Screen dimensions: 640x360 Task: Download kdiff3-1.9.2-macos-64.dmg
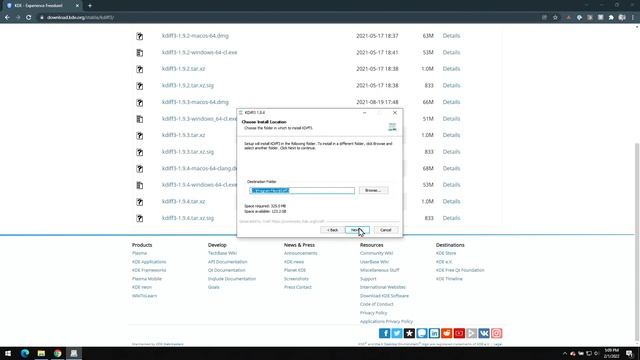tap(195, 36)
